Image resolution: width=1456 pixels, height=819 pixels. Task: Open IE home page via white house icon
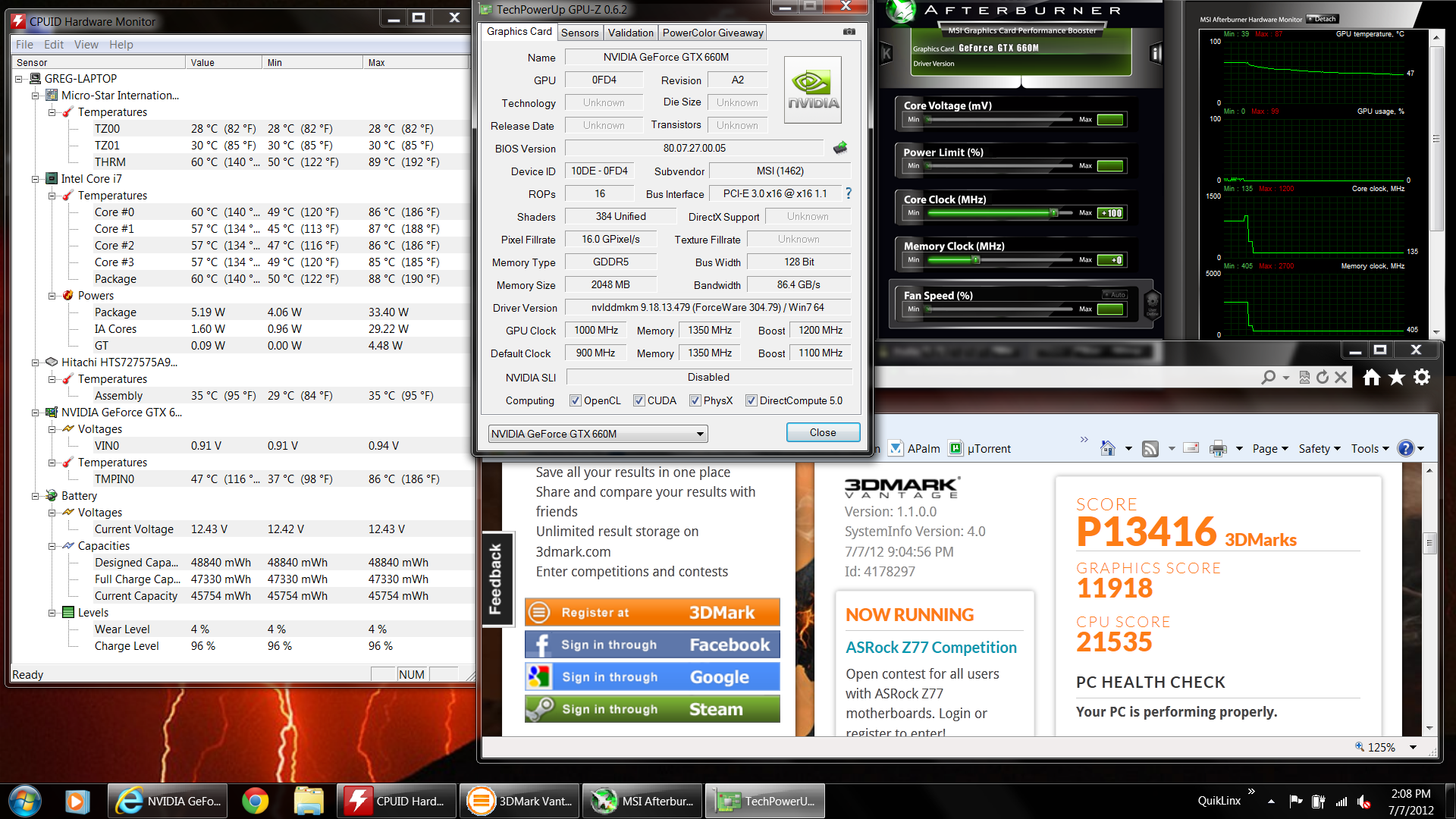1371,377
